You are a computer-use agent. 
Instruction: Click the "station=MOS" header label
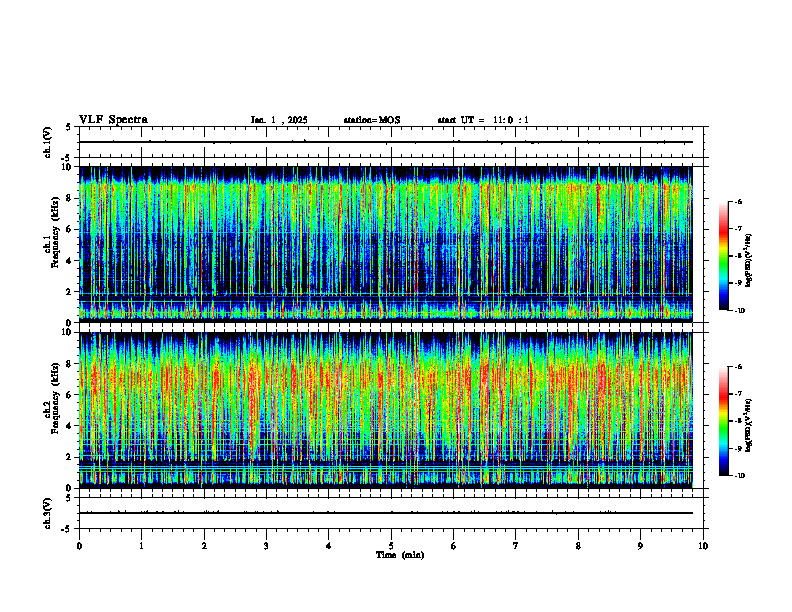[372, 120]
